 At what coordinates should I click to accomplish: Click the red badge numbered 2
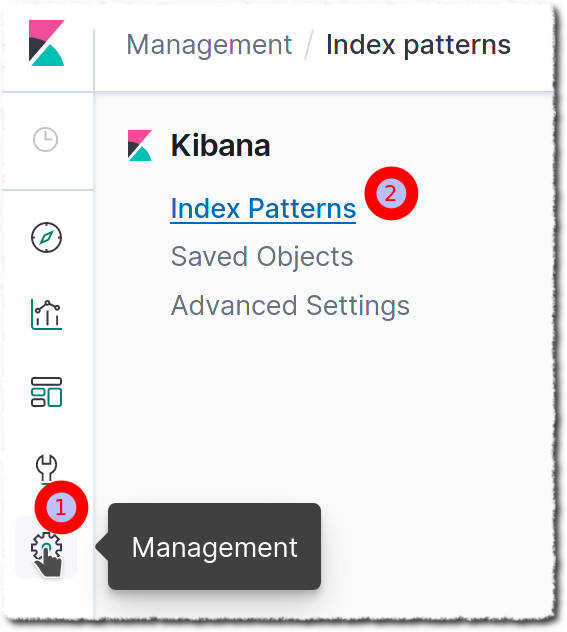[x=391, y=193]
